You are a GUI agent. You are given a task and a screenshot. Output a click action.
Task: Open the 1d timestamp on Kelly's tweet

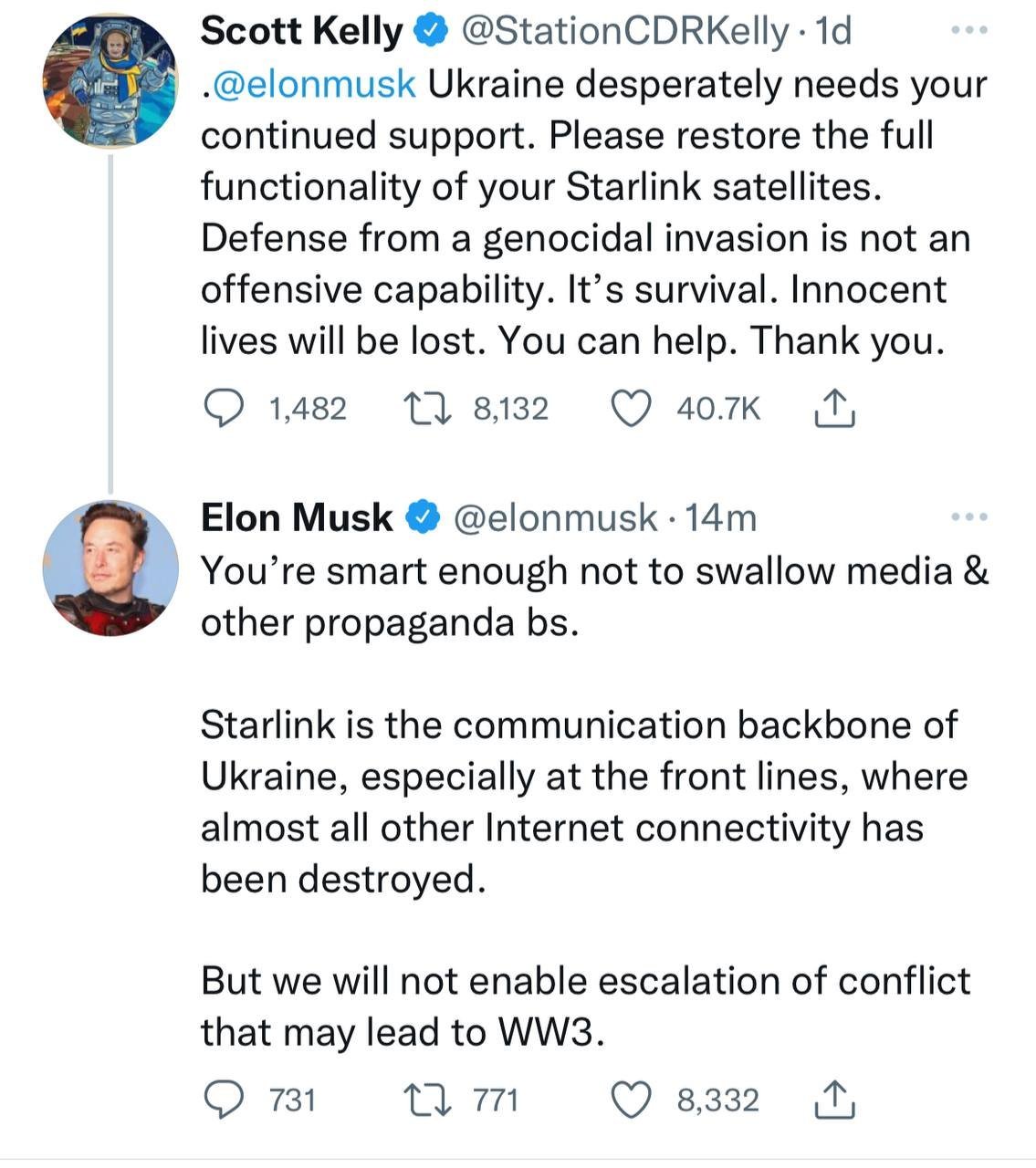click(832, 32)
